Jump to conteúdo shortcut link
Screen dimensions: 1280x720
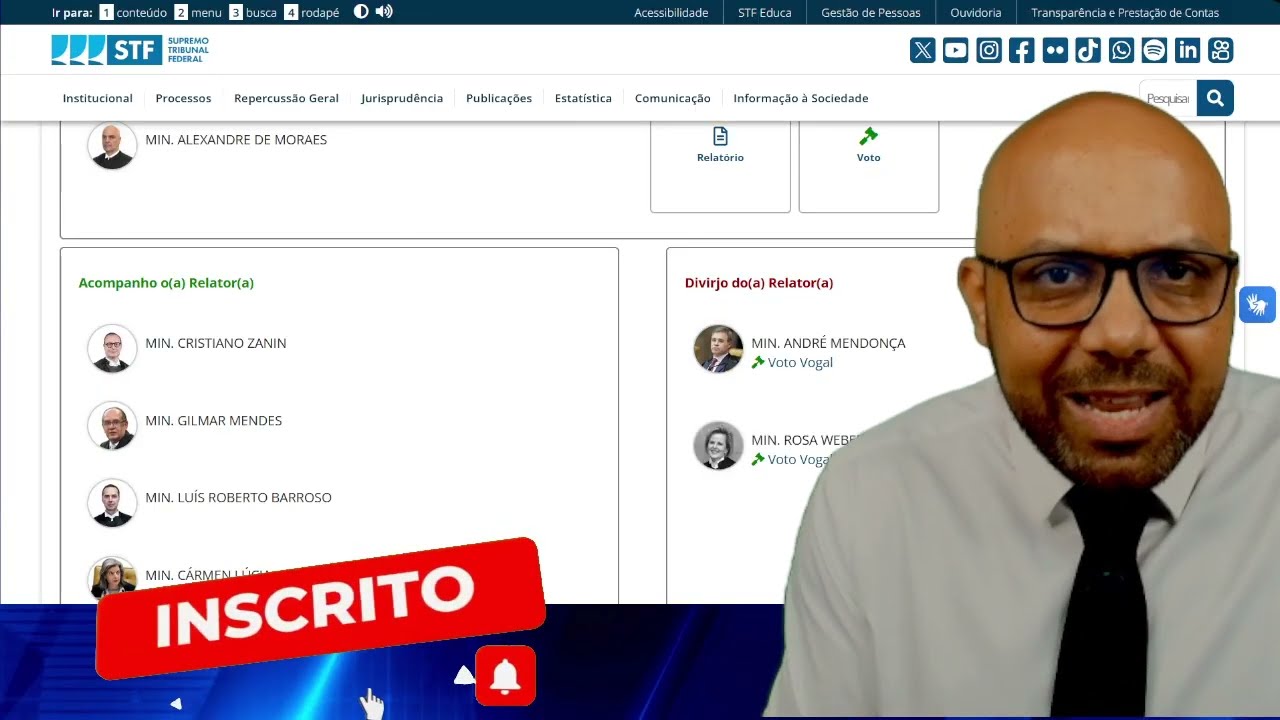[133, 13]
